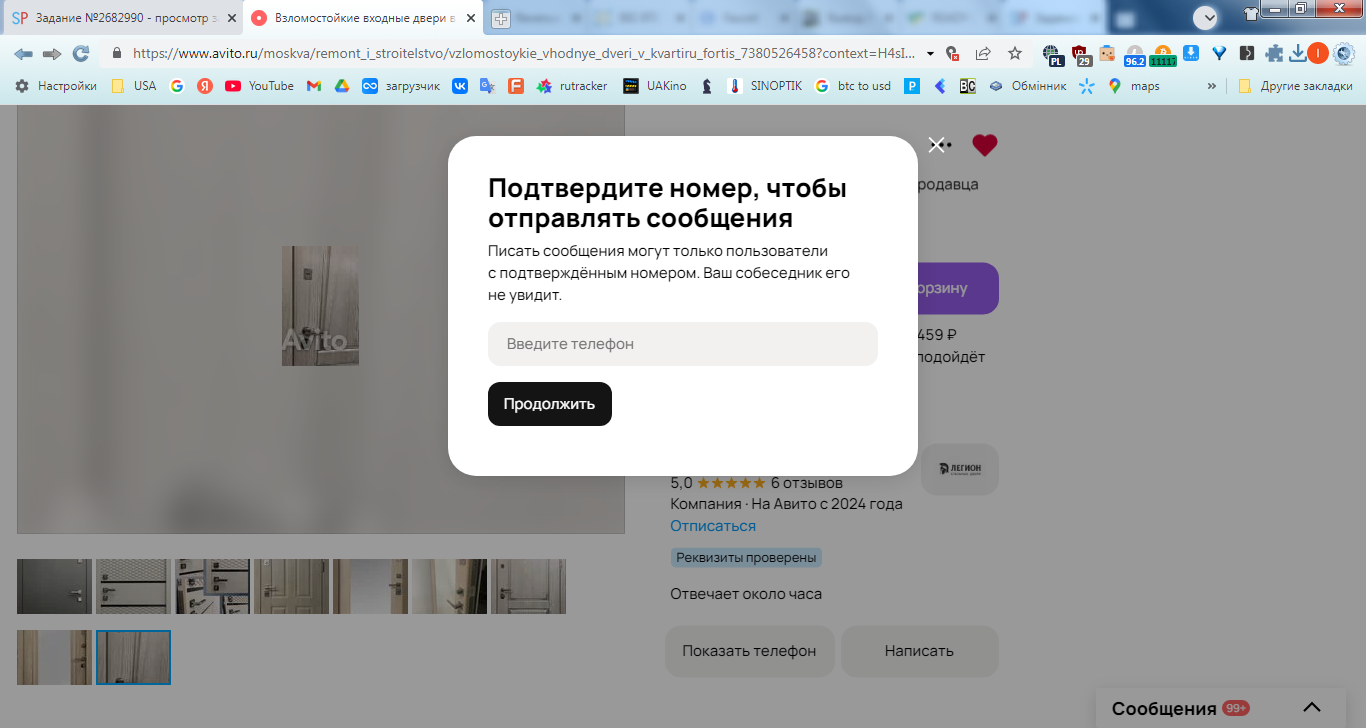
Task: Go forward with the browser forward arrow
Action: click(x=52, y=53)
